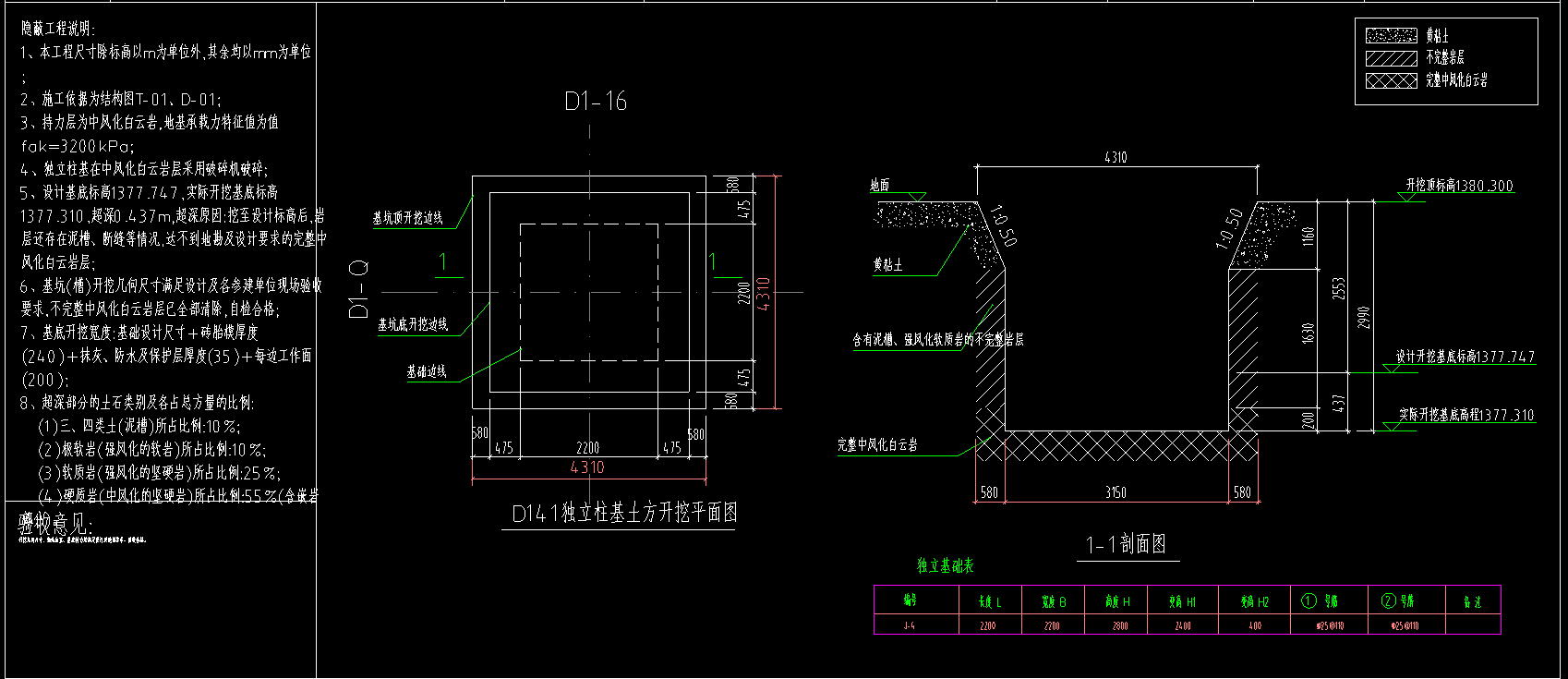
Task: Select the '基坑底开挖边线' leader label
Action: 412,324
